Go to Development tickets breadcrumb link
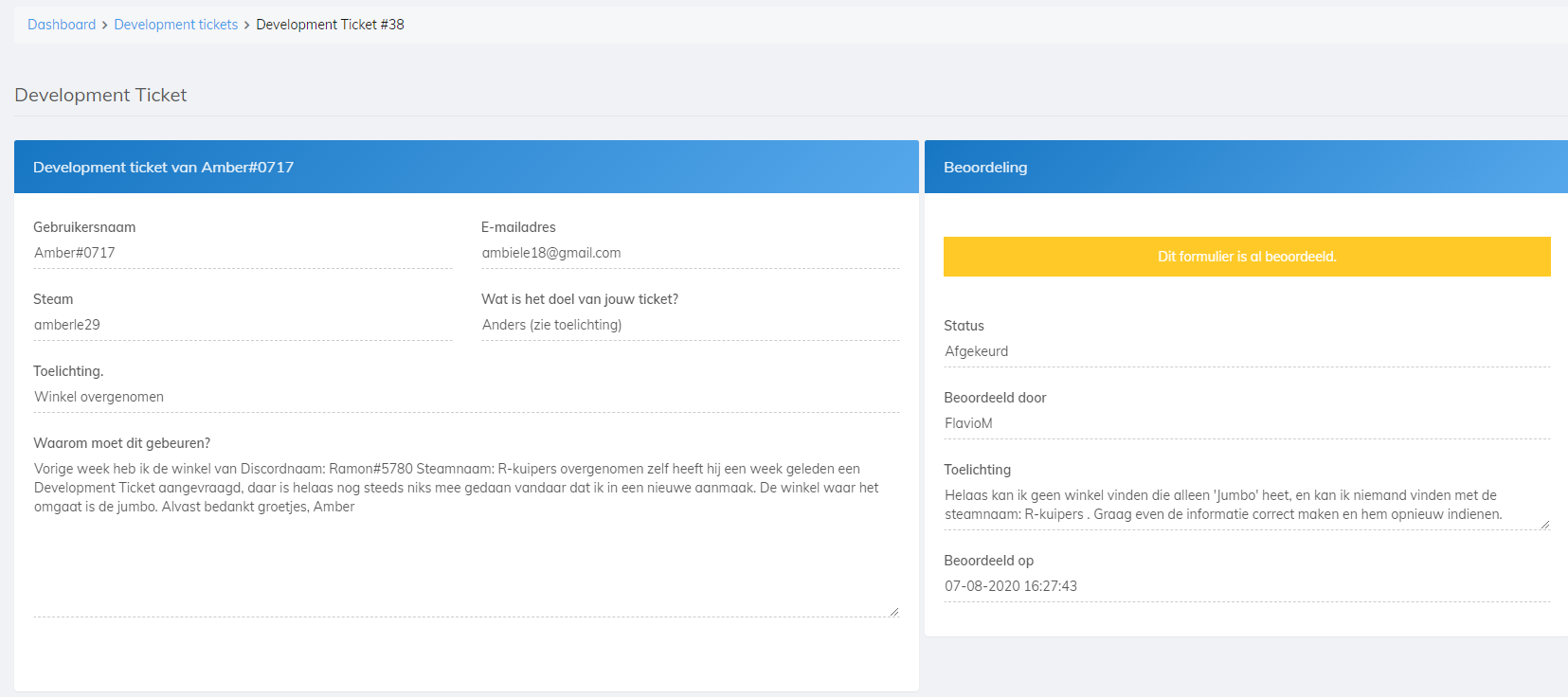This screenshot has height=697, width=1568. (x=176, y=25)
